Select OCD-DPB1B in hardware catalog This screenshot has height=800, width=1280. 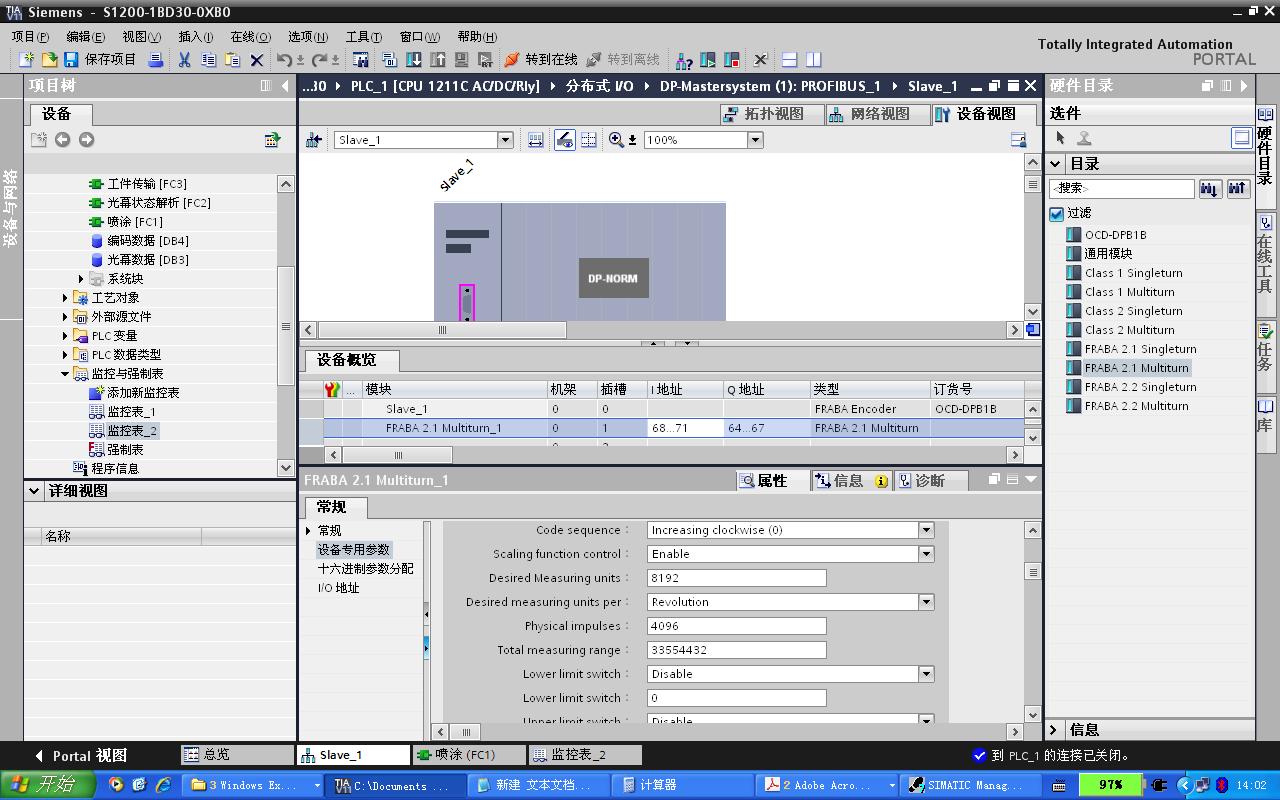coord(1116,235)
